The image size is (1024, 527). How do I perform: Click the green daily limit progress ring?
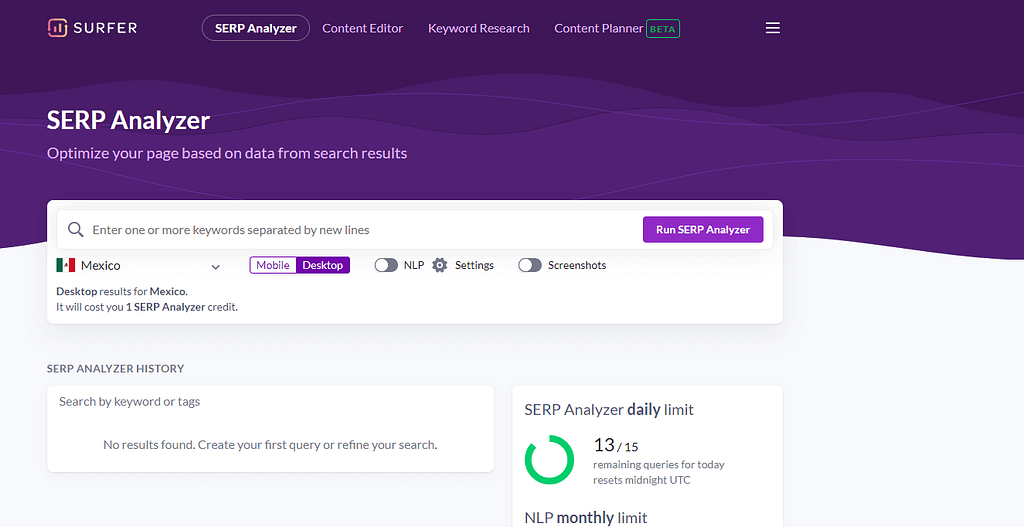(549, 460)
